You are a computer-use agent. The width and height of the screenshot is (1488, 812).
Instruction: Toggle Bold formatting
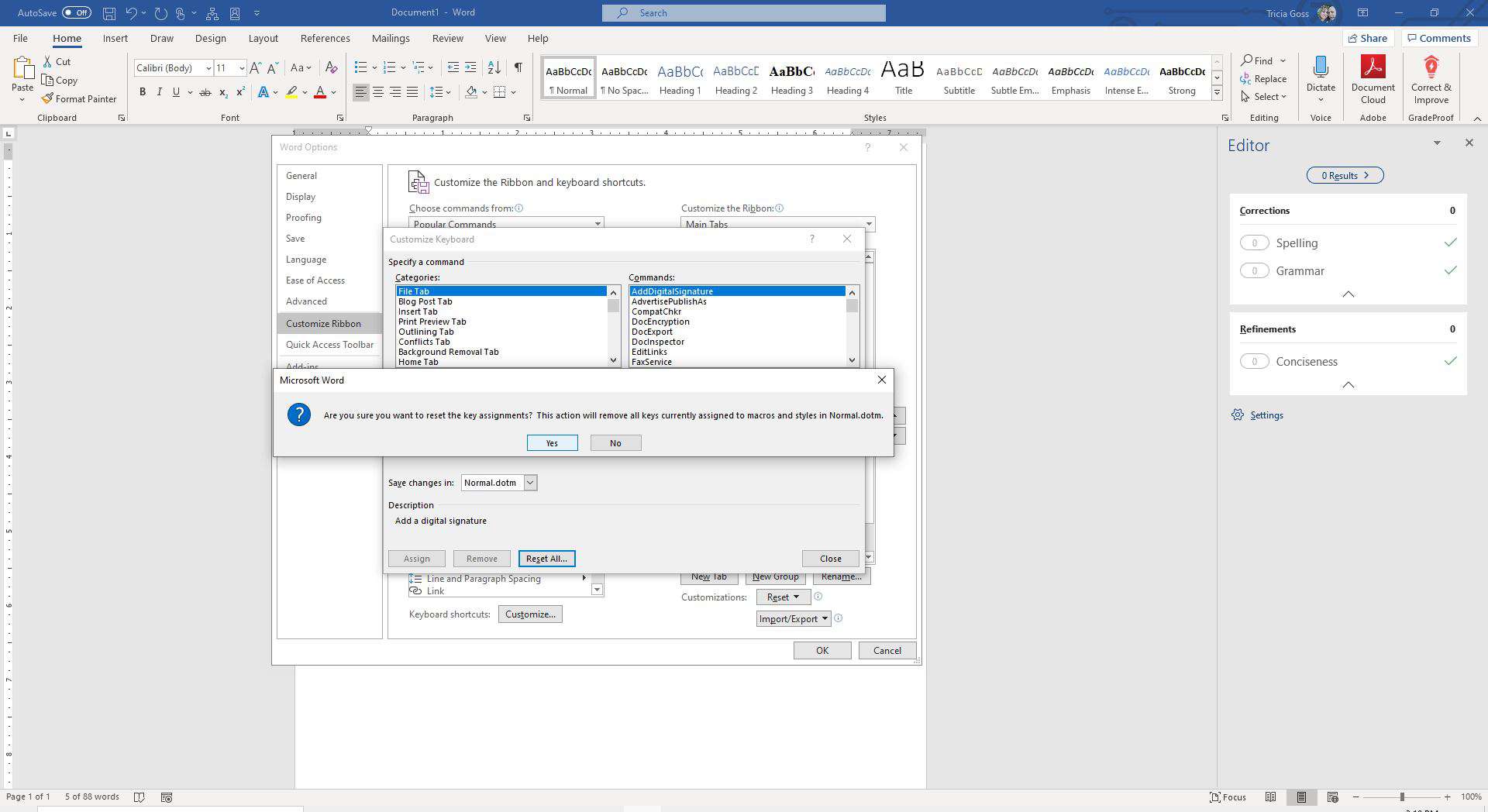(x=143, y=92)
